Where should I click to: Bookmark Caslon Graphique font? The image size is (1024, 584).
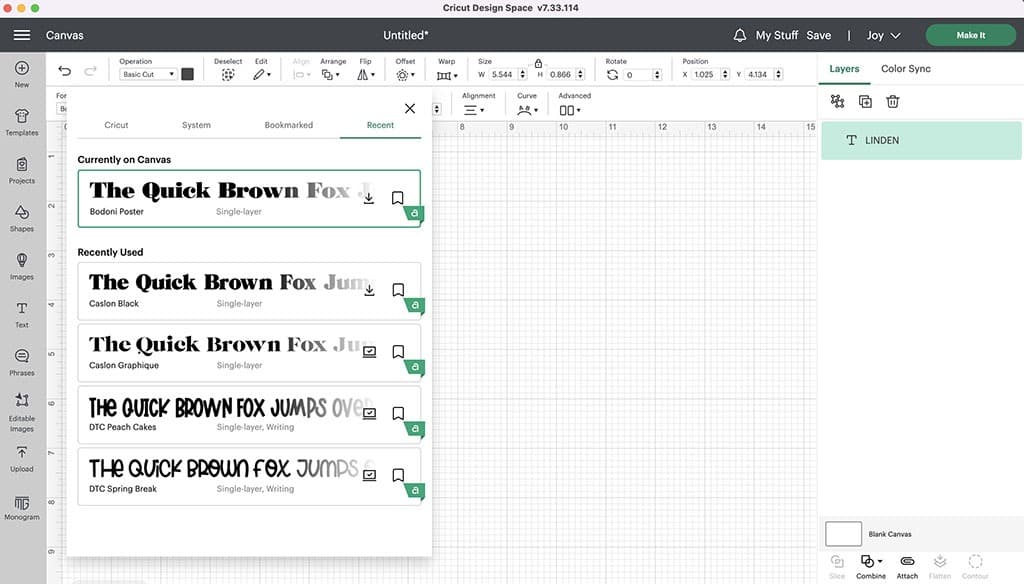point(398,351)
